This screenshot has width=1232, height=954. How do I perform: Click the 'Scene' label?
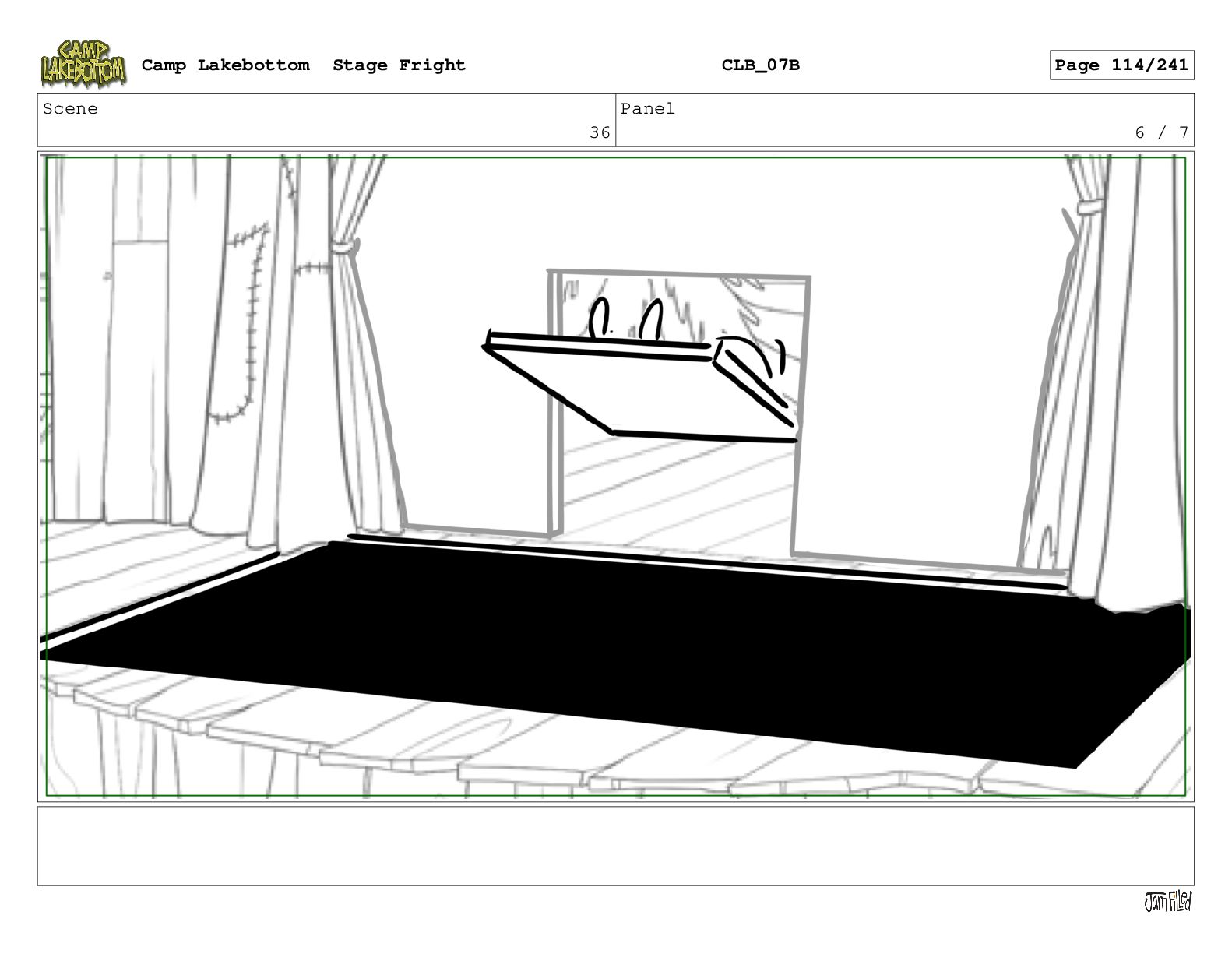click(70, 109)
